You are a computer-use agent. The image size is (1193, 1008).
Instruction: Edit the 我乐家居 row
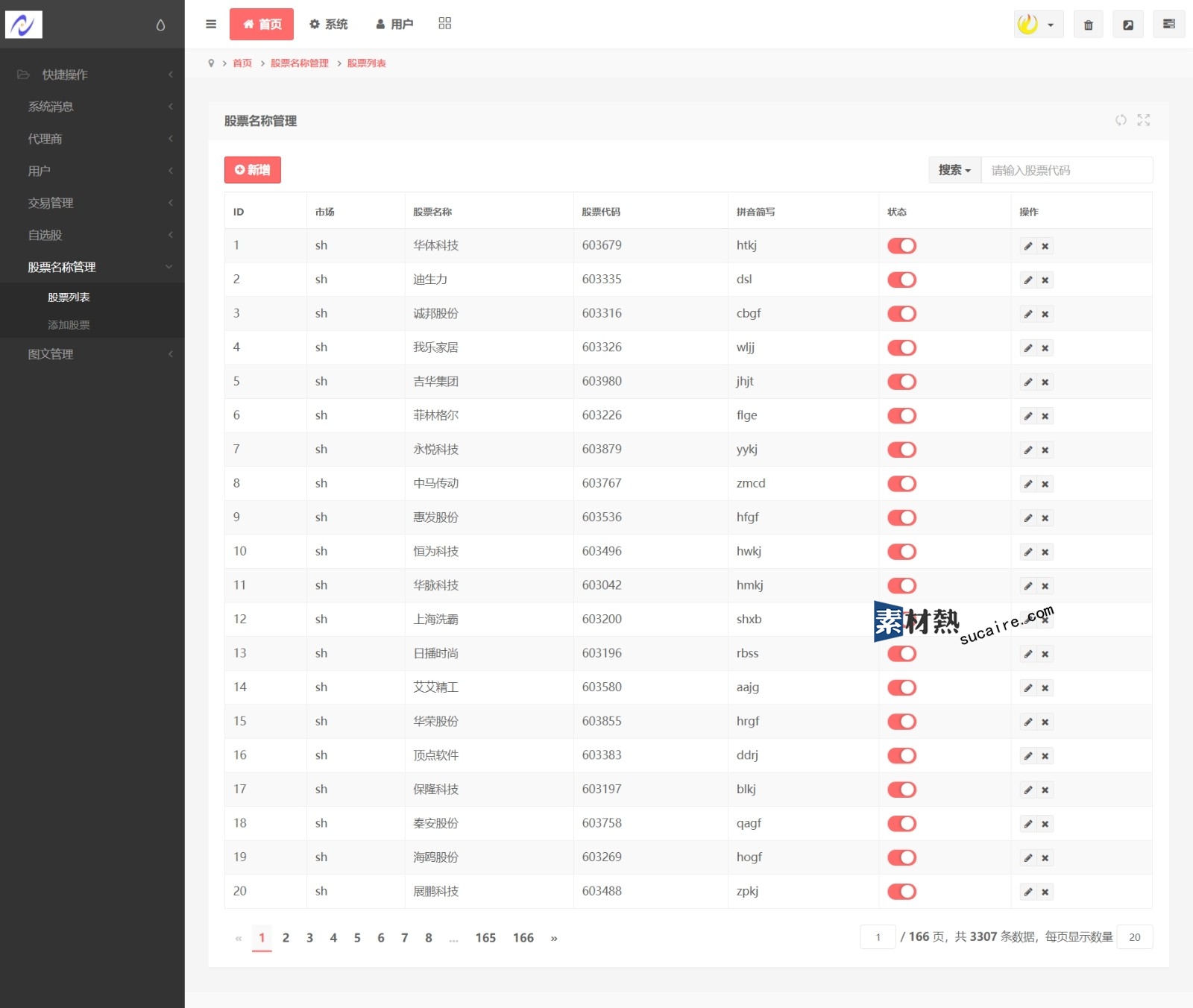pos(1028,348)
